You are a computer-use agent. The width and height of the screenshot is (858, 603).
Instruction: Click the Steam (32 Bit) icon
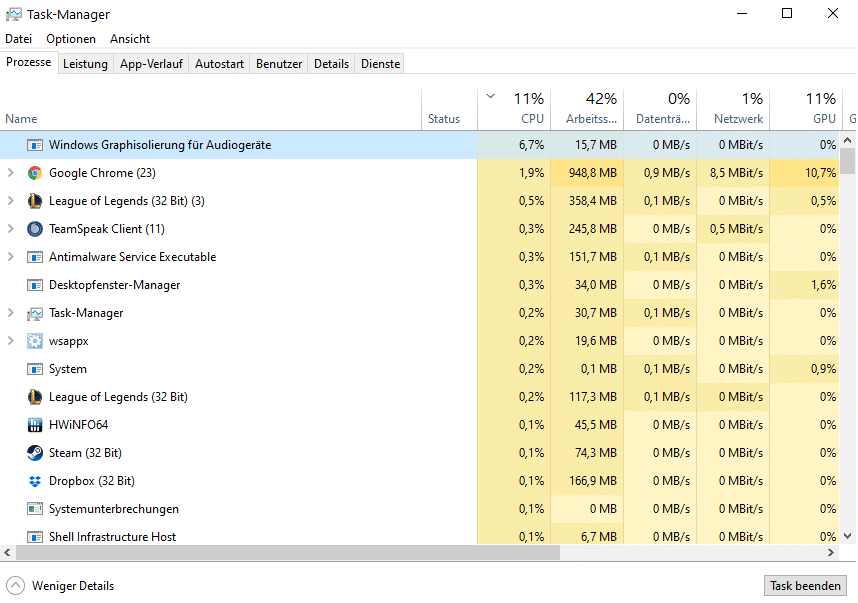point(35,453)
